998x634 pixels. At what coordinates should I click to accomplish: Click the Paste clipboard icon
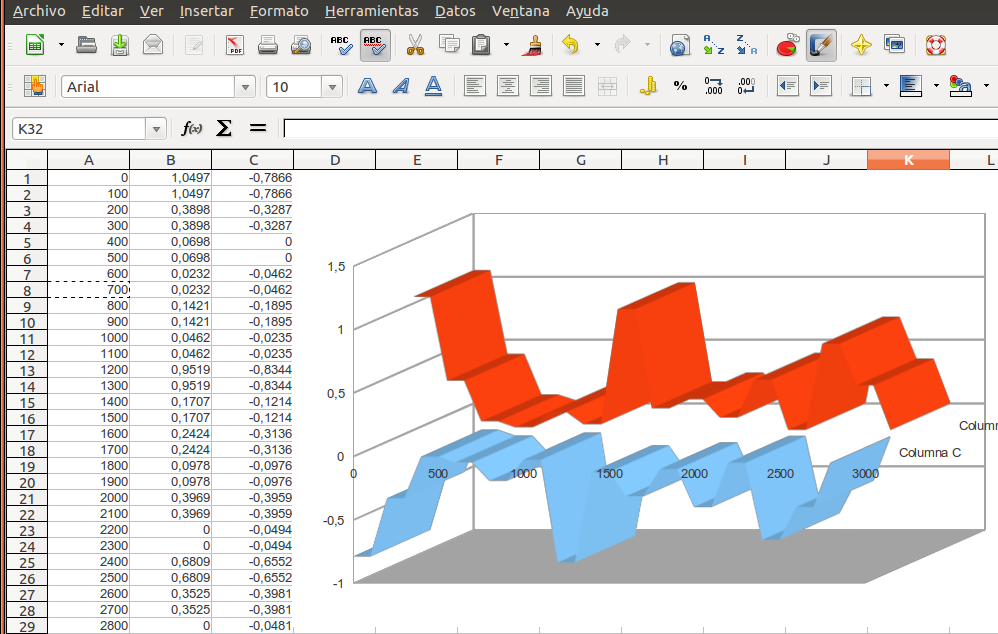(481, 45)
